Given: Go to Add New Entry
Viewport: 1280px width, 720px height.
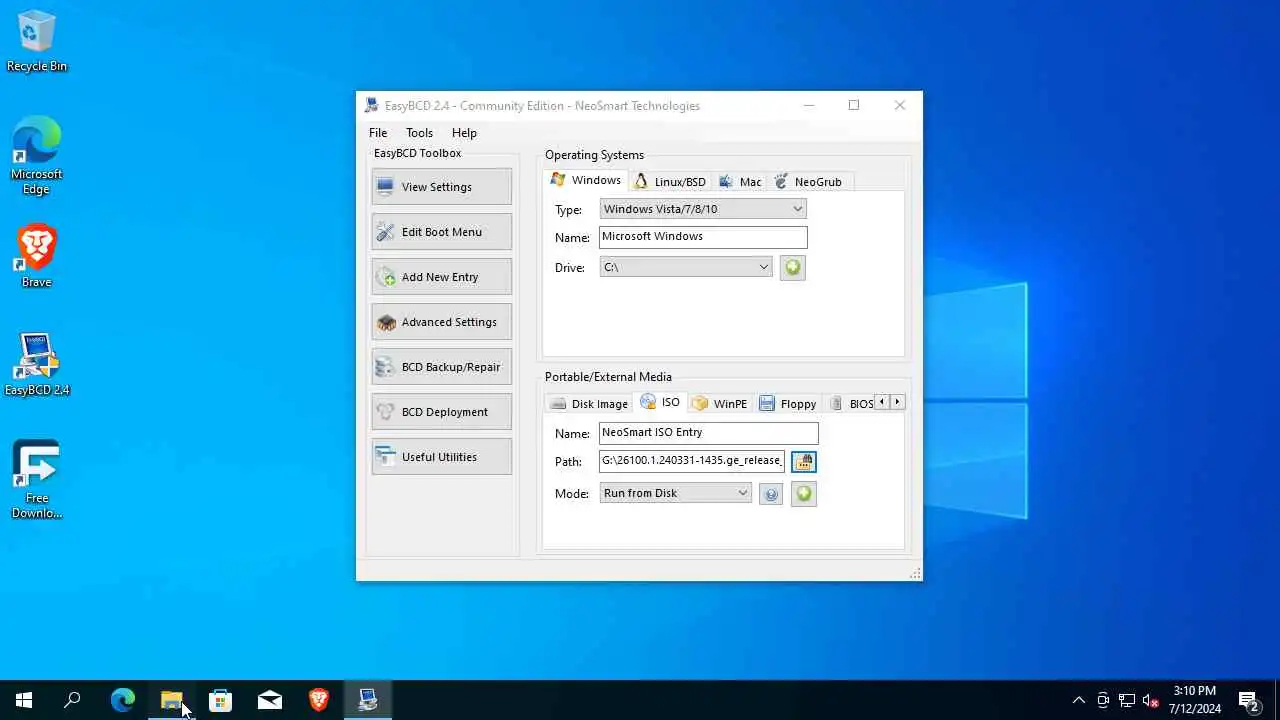Looking at the screenshot, I should 441,277.
